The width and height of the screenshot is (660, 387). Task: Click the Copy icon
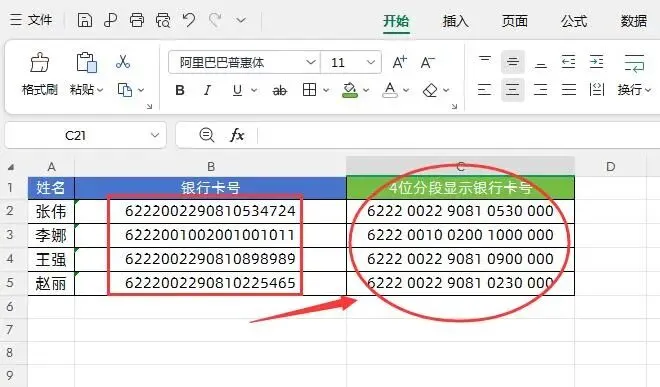pos(125,90)
